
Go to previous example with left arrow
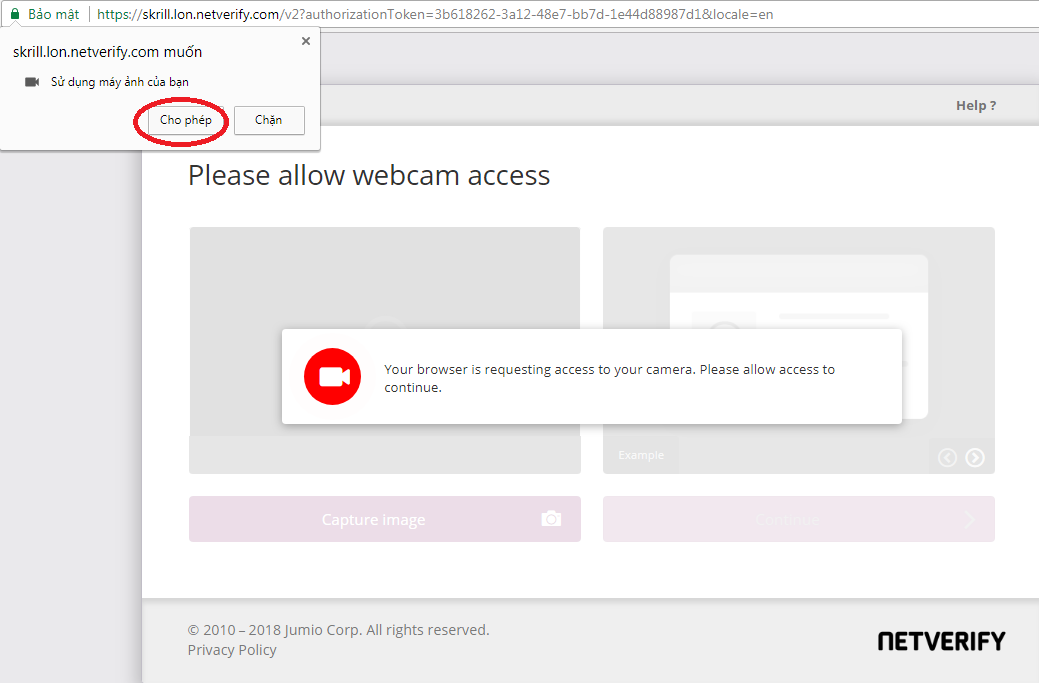tap(947, 458)
